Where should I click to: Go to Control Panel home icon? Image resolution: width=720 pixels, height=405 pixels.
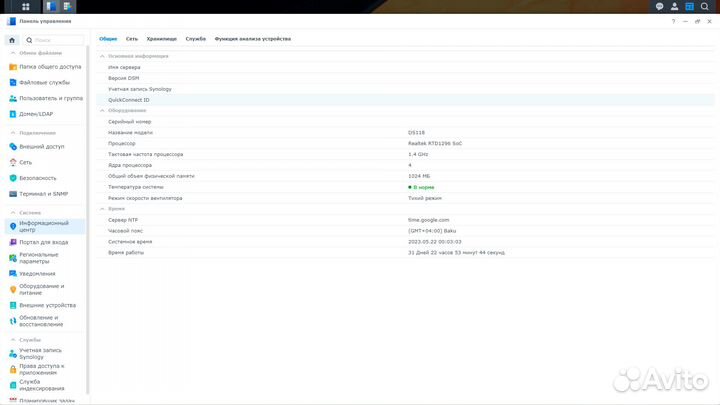point(12,40)
